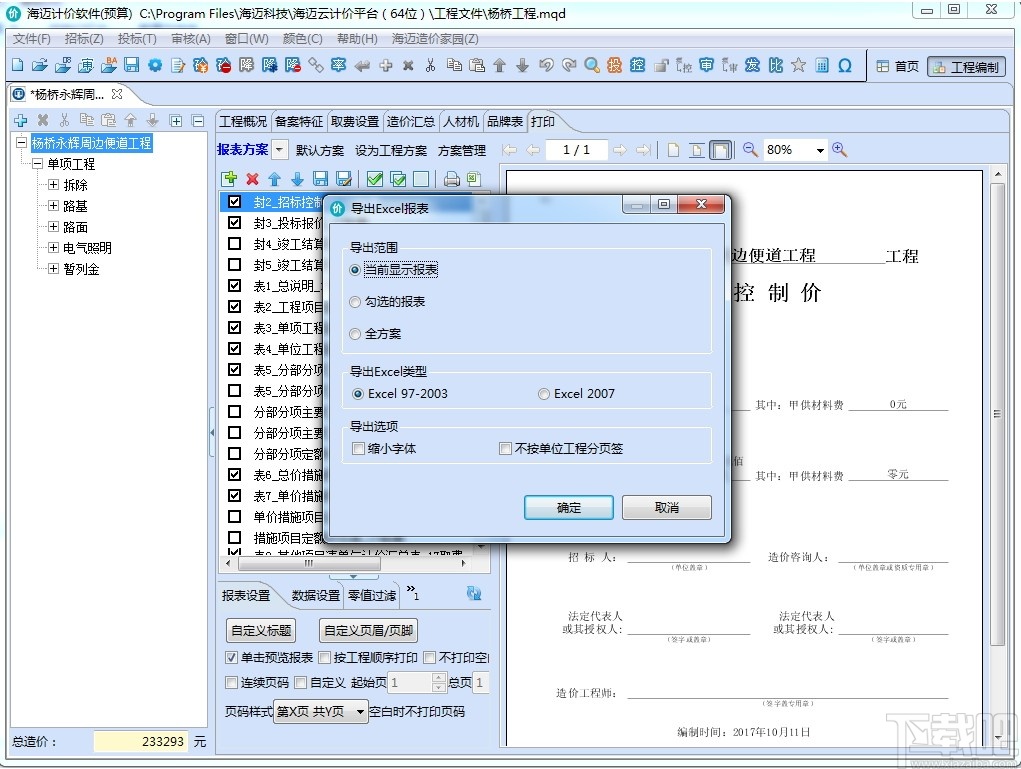Image resolution: width=1021 pixels, height=769 pixels.
Task: Toggle checkbox for 封4_竣工结算 report row
Action: pyautogui.click(x=234, y=244)
